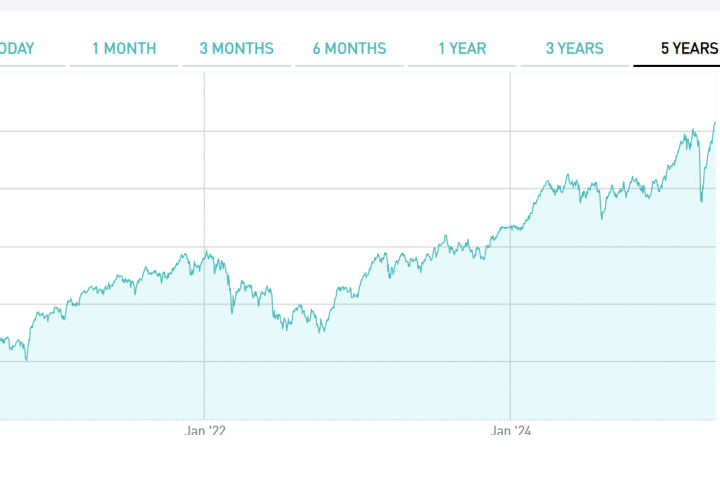The width and height of the screenshot is (720, 480).
Task: Open the 1 YEAR chart range
Action: [461, 48]
